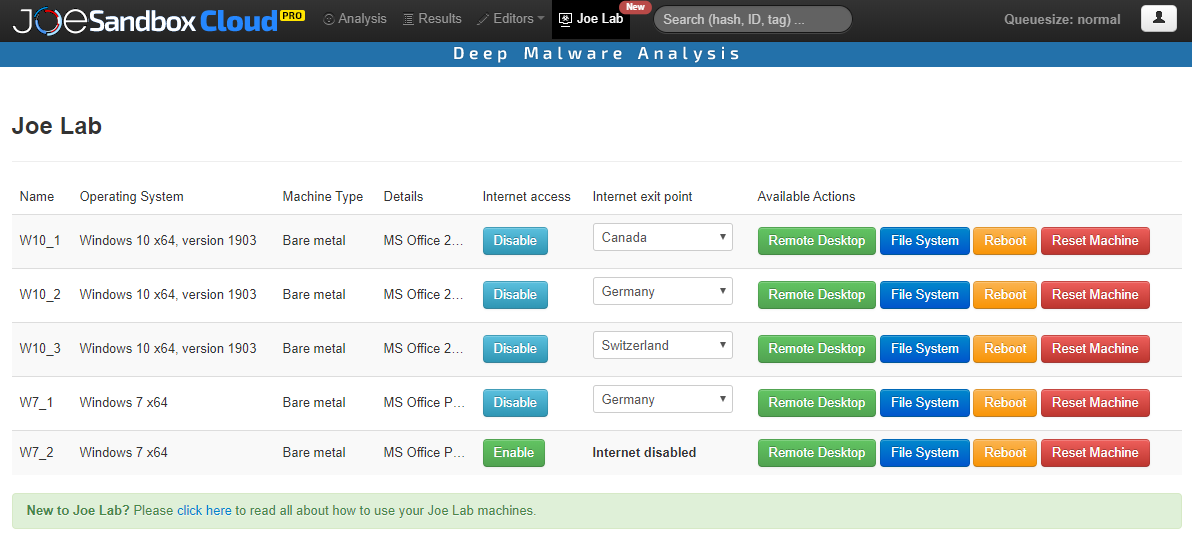Enable internet access for W7_2
This screenshot has height=539, width=1192.
(x=514, y=453)
